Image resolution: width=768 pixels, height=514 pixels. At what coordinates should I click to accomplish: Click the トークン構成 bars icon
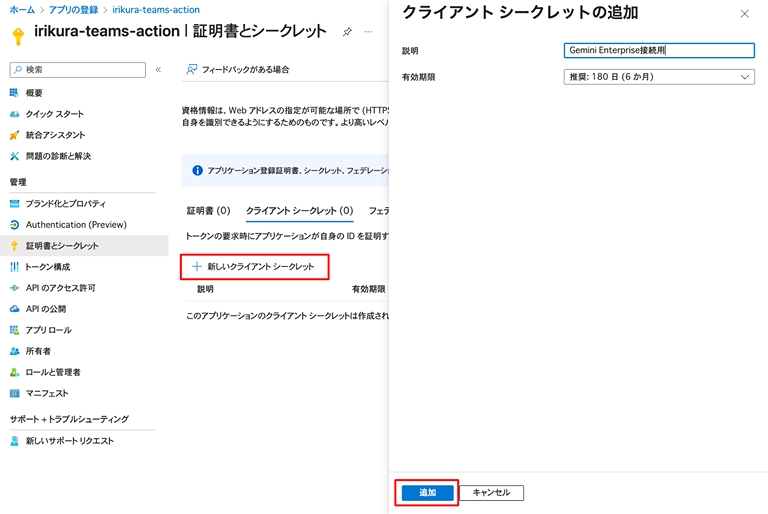click(x=14, y=267)
